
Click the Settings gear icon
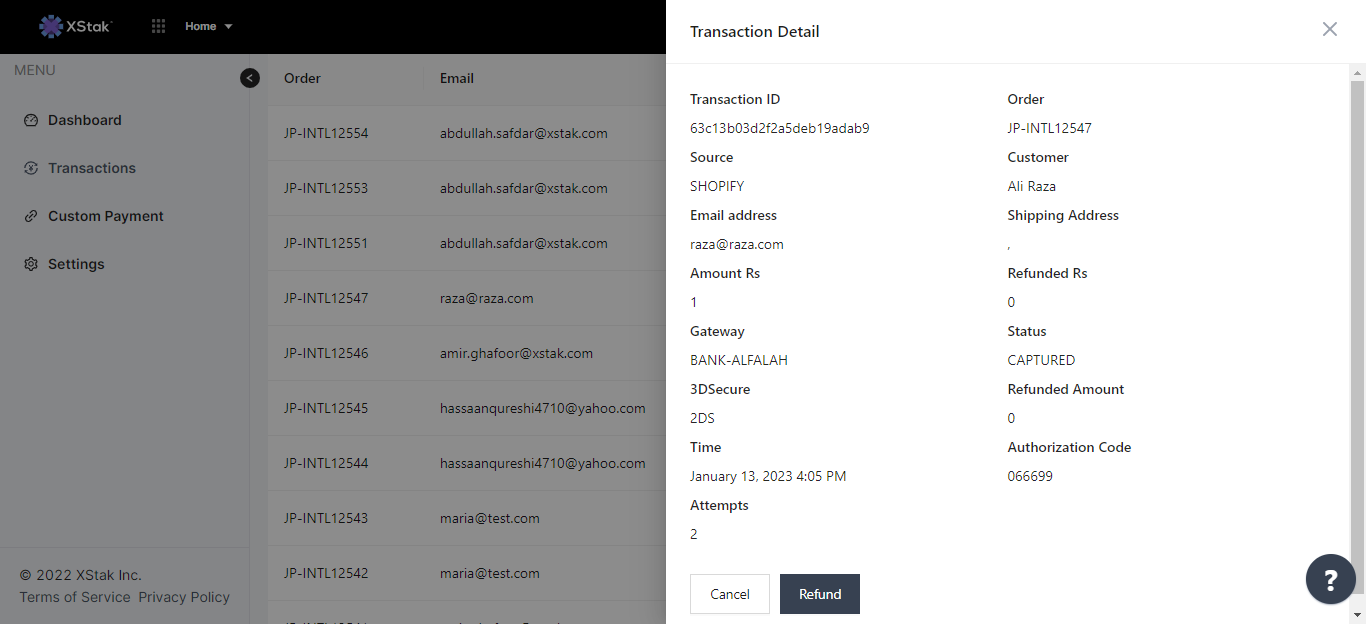[x=31, y=264]
